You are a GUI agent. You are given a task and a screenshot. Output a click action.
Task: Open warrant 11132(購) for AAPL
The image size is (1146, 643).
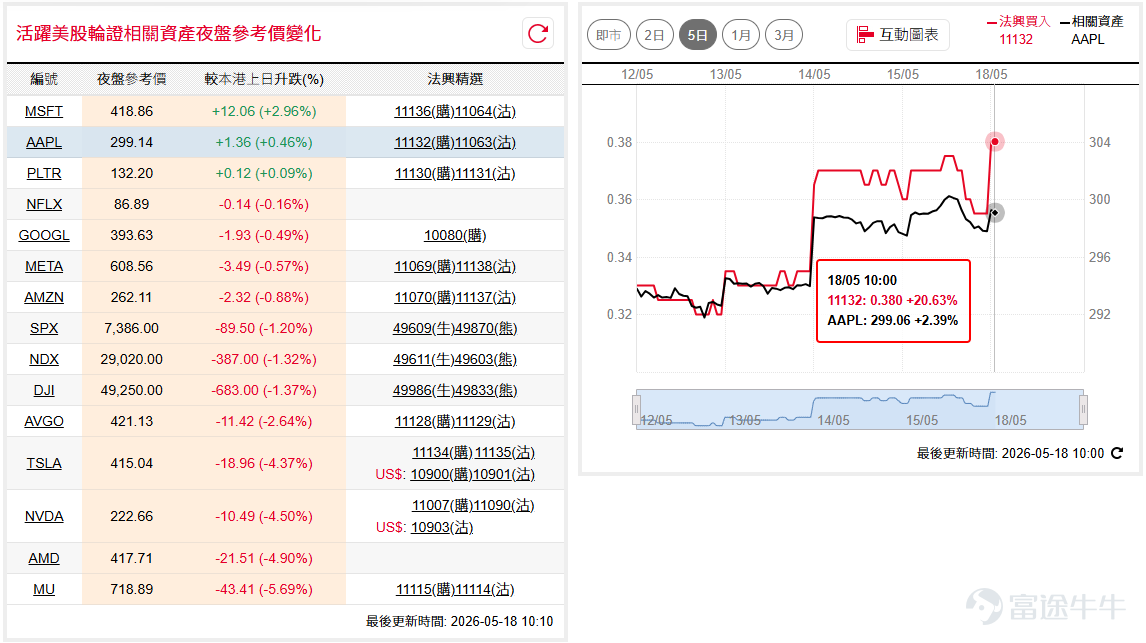coord(424,142)
